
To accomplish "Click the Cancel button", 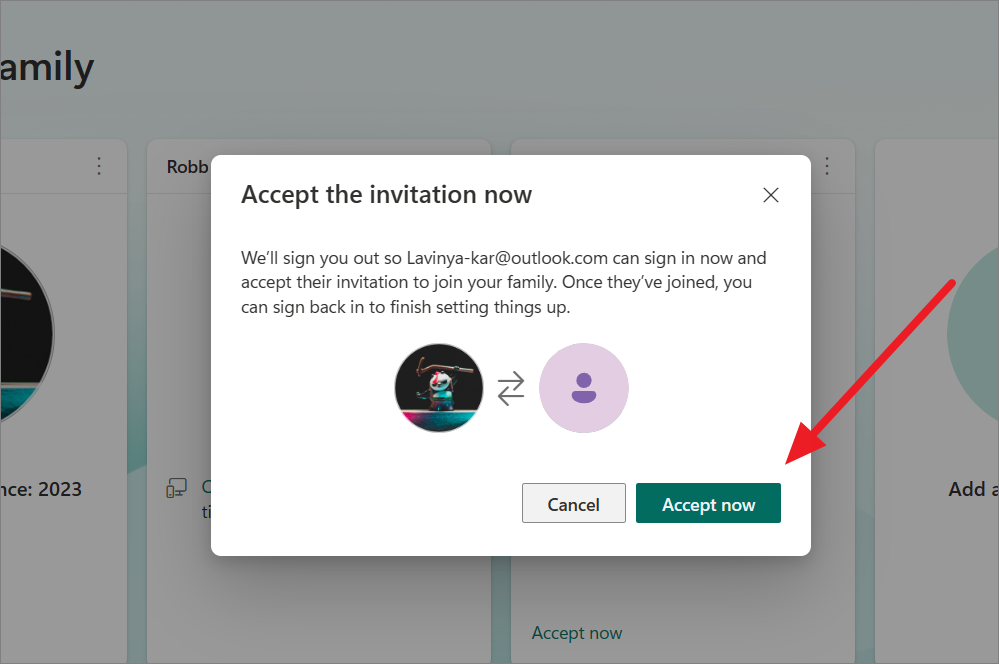I will pyautogui.click(x=573, y=503).
